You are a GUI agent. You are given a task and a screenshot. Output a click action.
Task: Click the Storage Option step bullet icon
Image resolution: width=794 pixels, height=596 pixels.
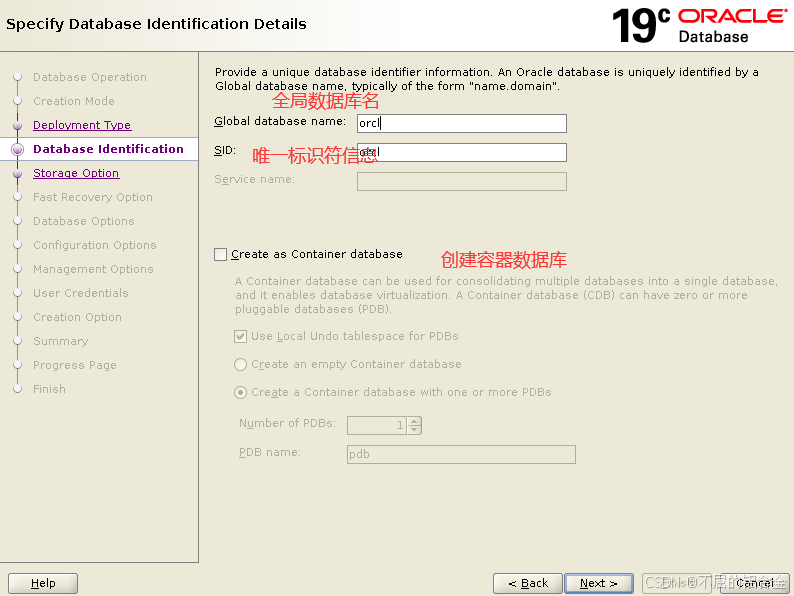pyautogui.click(x=18, y=174)
